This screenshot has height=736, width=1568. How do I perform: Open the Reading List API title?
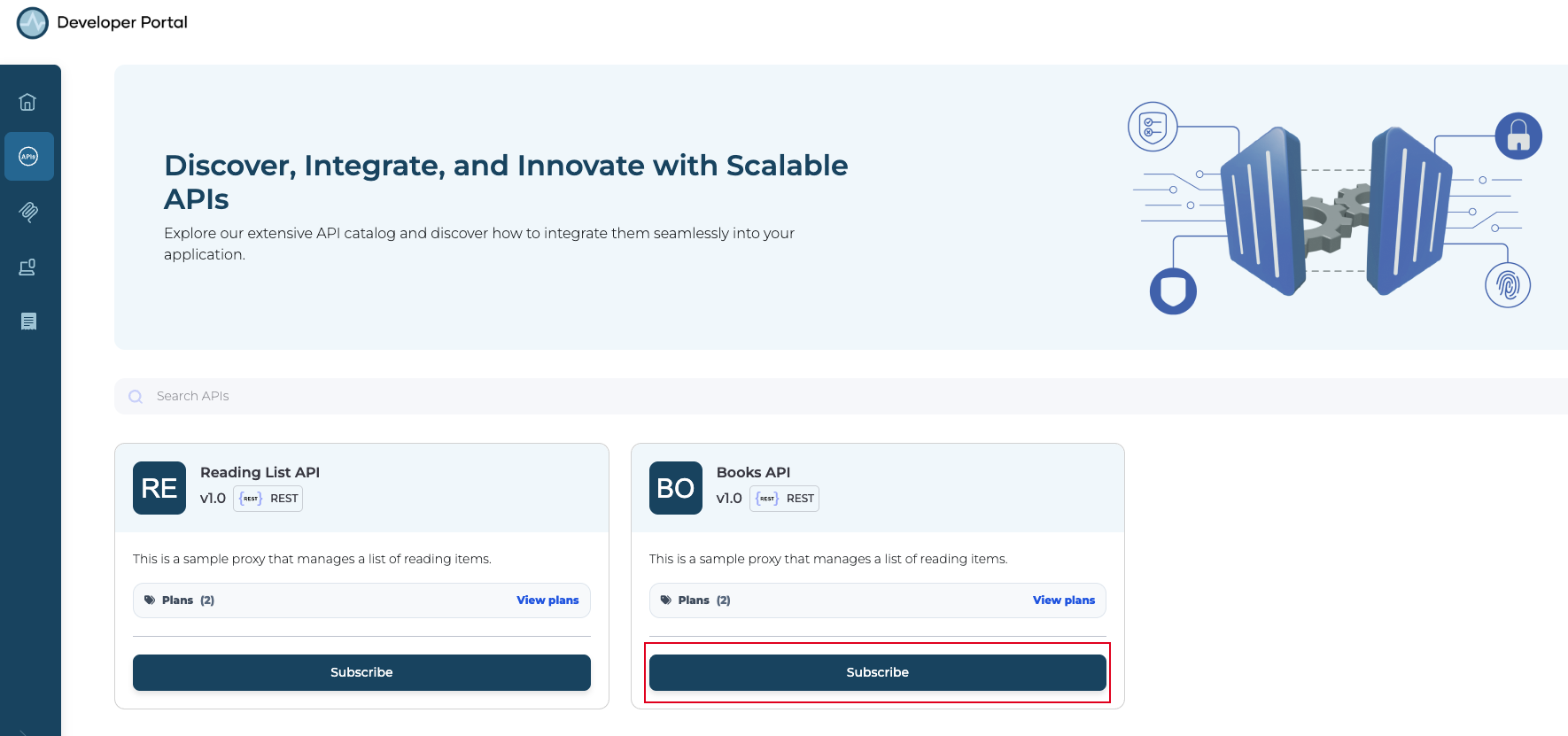pyautogui.click(x=260, y=472)
